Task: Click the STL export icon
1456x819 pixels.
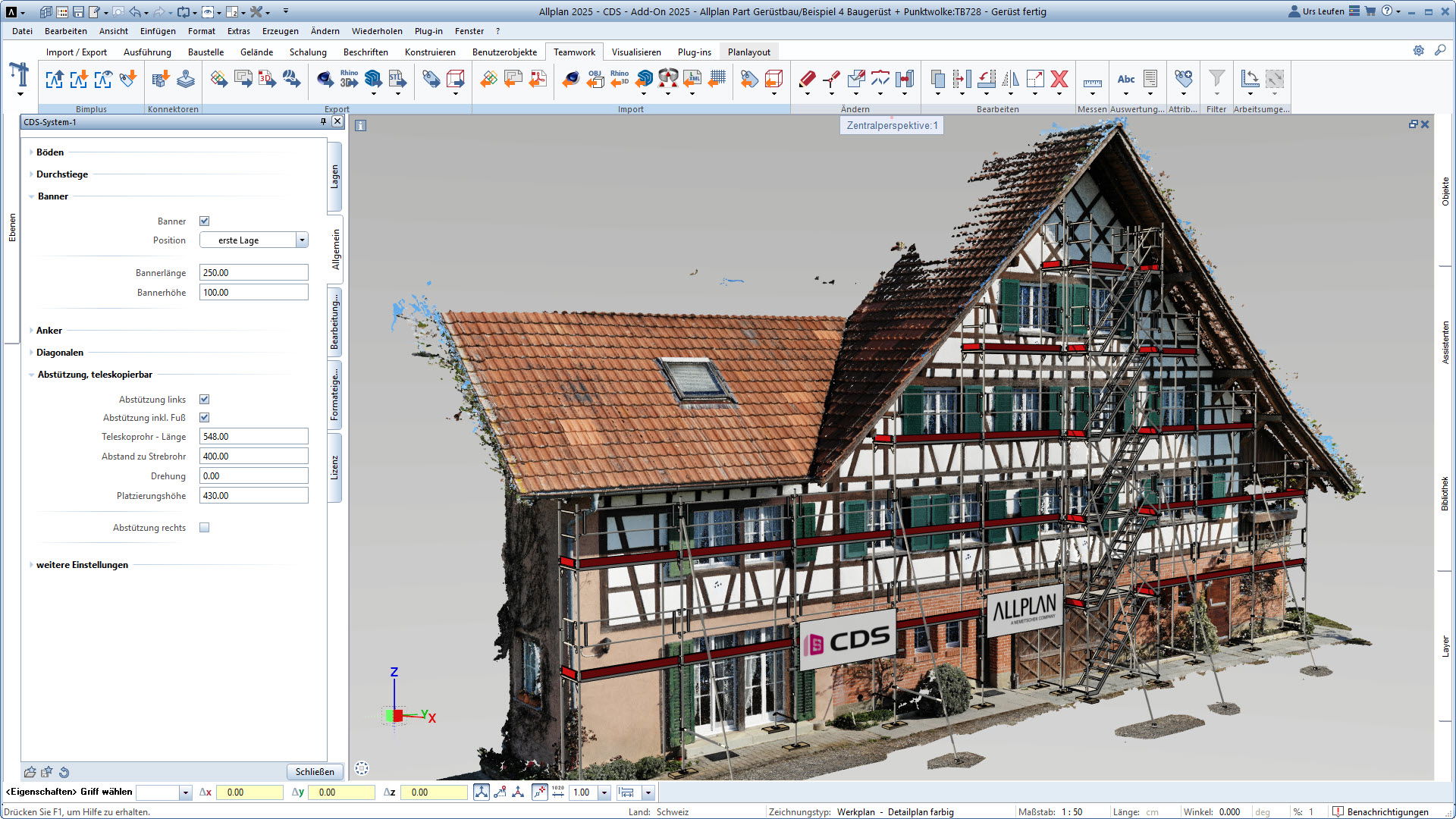Action: (x=397, y=79)
